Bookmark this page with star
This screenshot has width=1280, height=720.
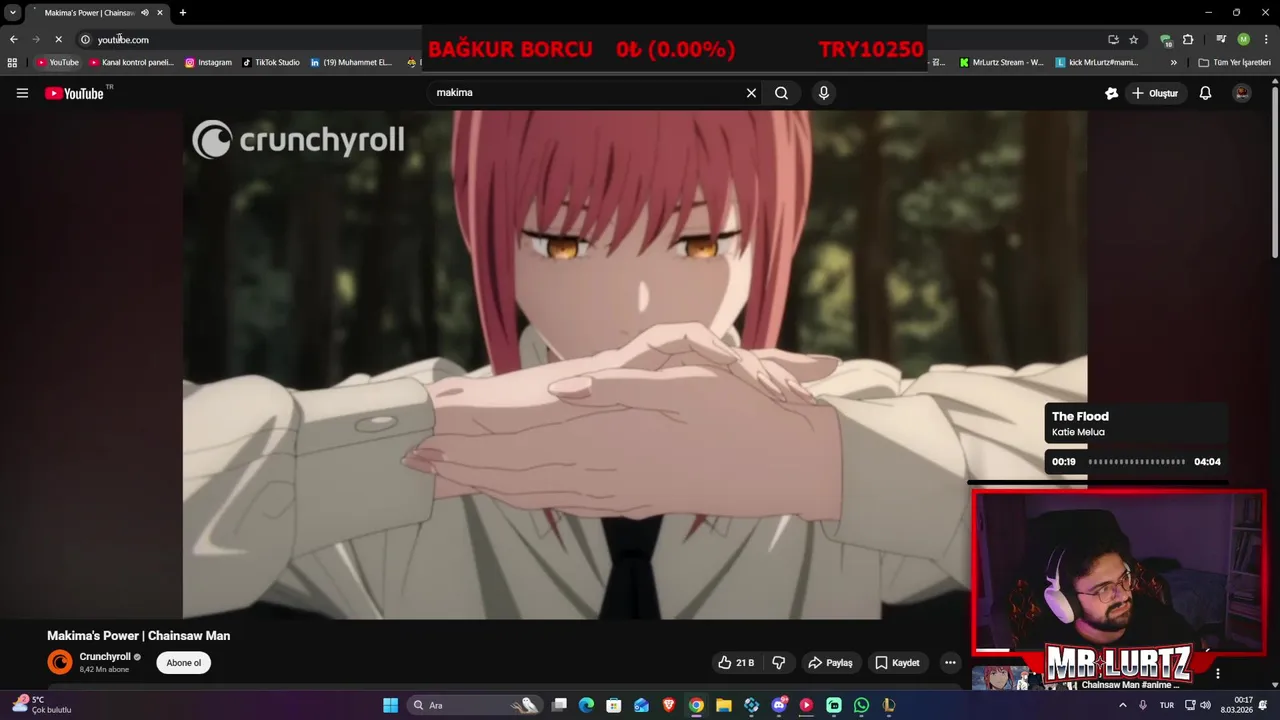(x=1133, y=39)
